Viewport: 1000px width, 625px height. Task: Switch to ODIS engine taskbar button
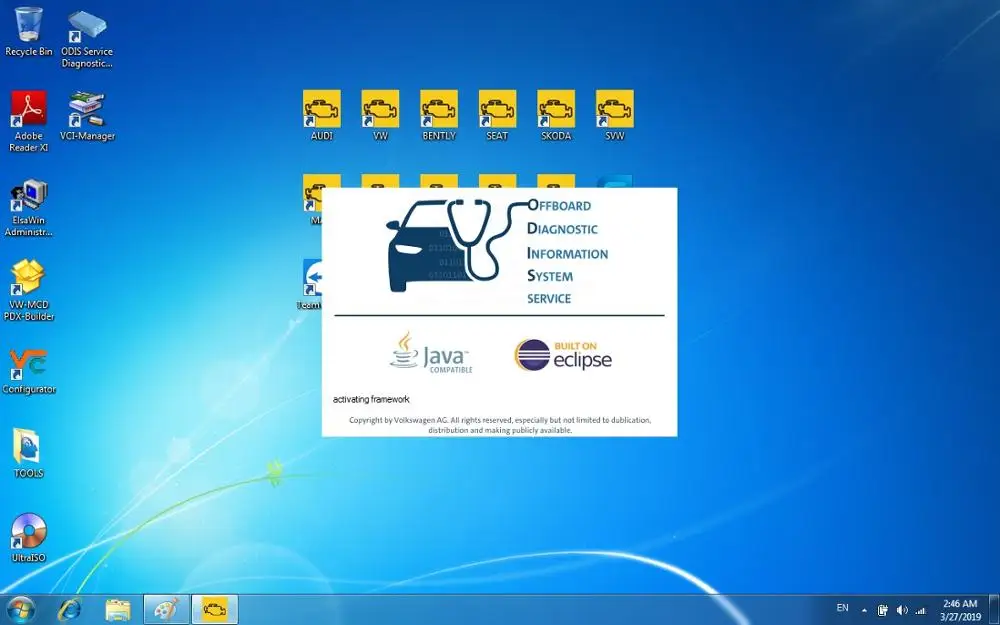pyautogui.click(x=215, y=610)
